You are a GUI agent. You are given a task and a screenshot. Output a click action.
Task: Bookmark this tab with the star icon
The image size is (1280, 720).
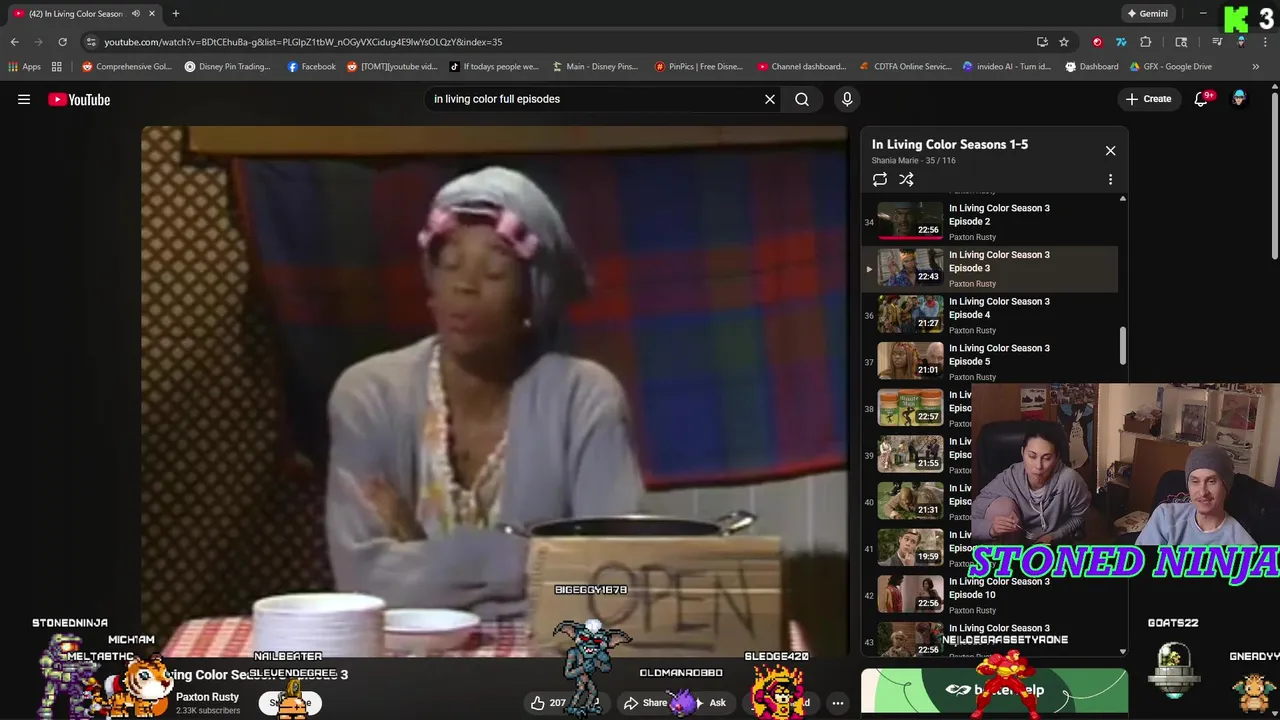pos(1064,42)
